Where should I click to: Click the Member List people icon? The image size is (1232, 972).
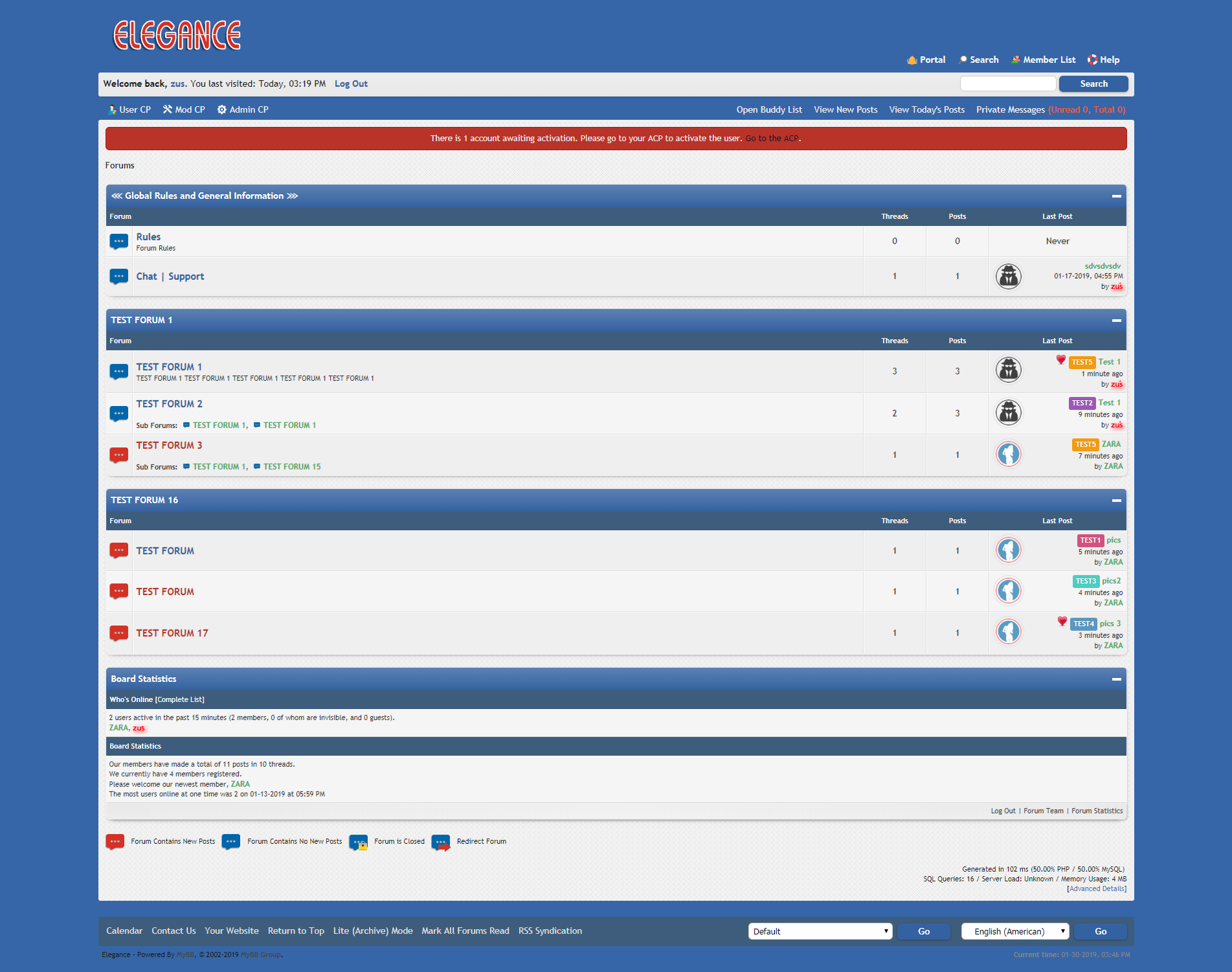[1016, 60]
